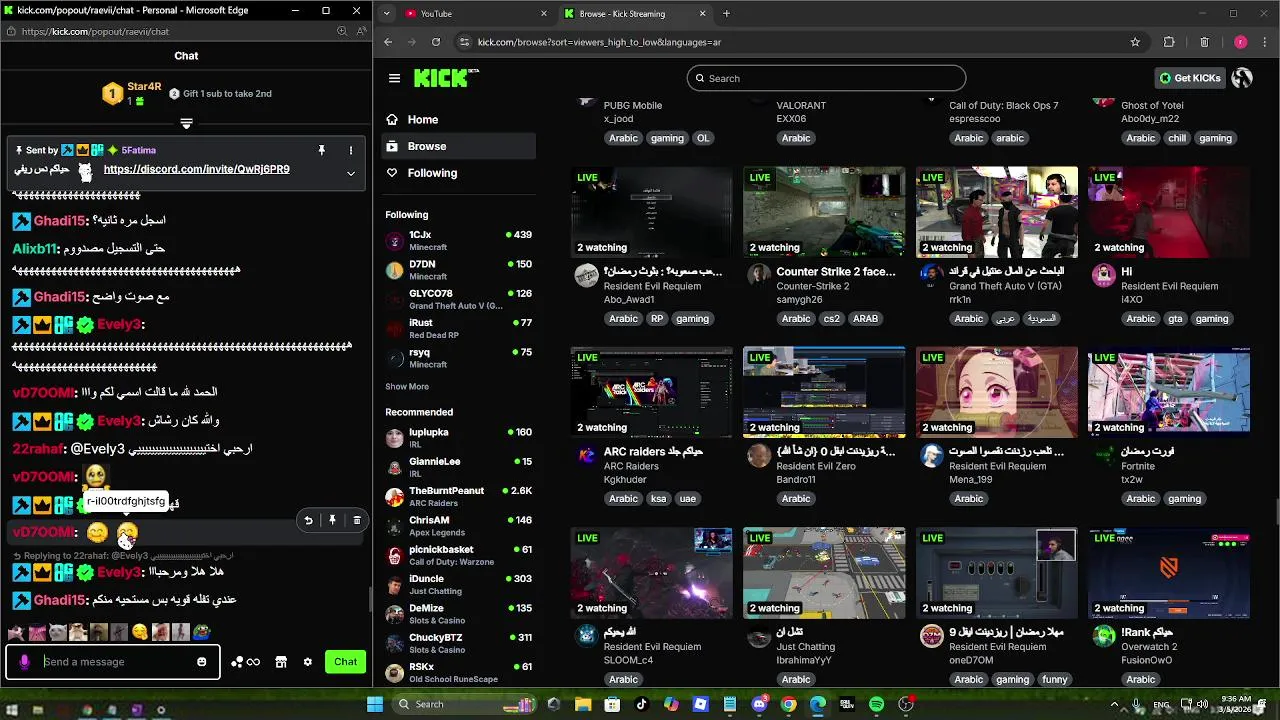Bookmark this page with the star icon
Viewport: 1280px width, 720px height.
tap(1135, 42)
